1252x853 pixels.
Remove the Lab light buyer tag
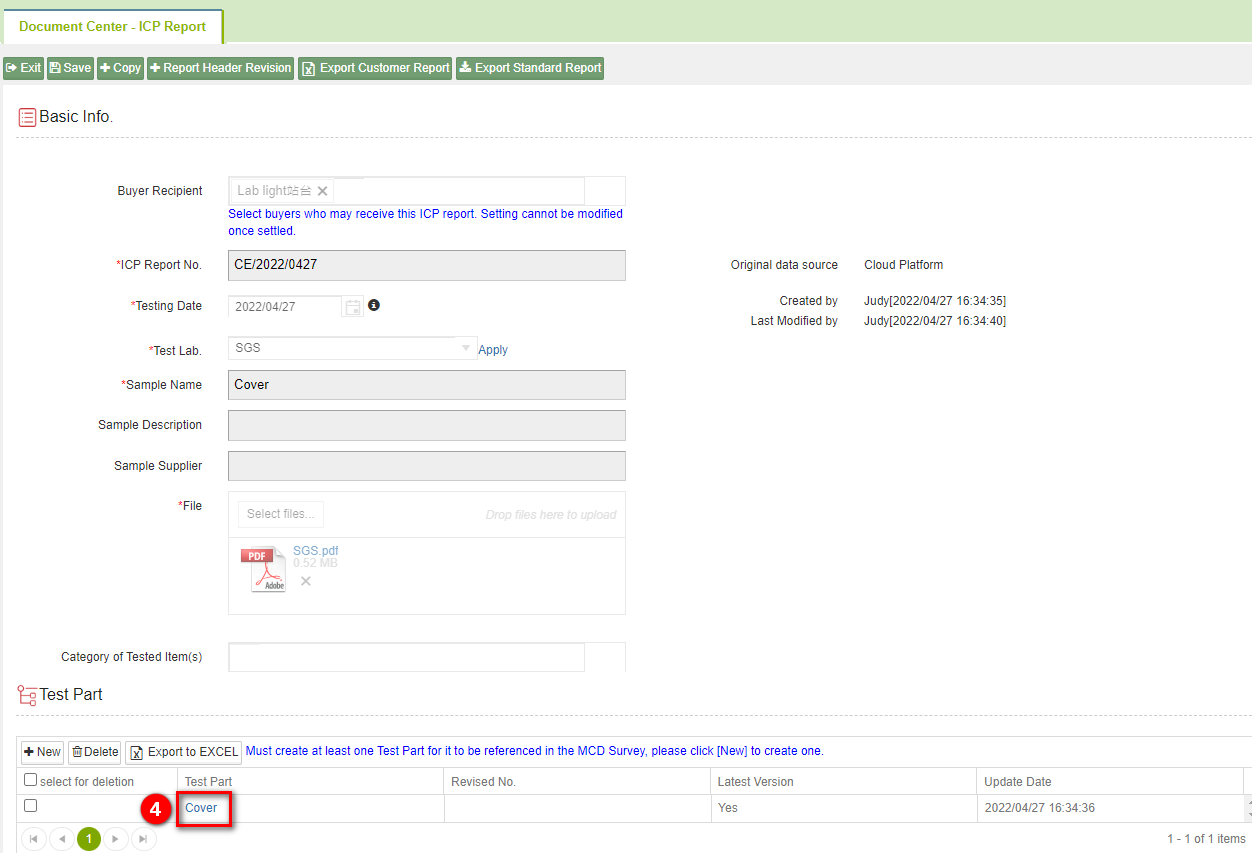(323, 191)
